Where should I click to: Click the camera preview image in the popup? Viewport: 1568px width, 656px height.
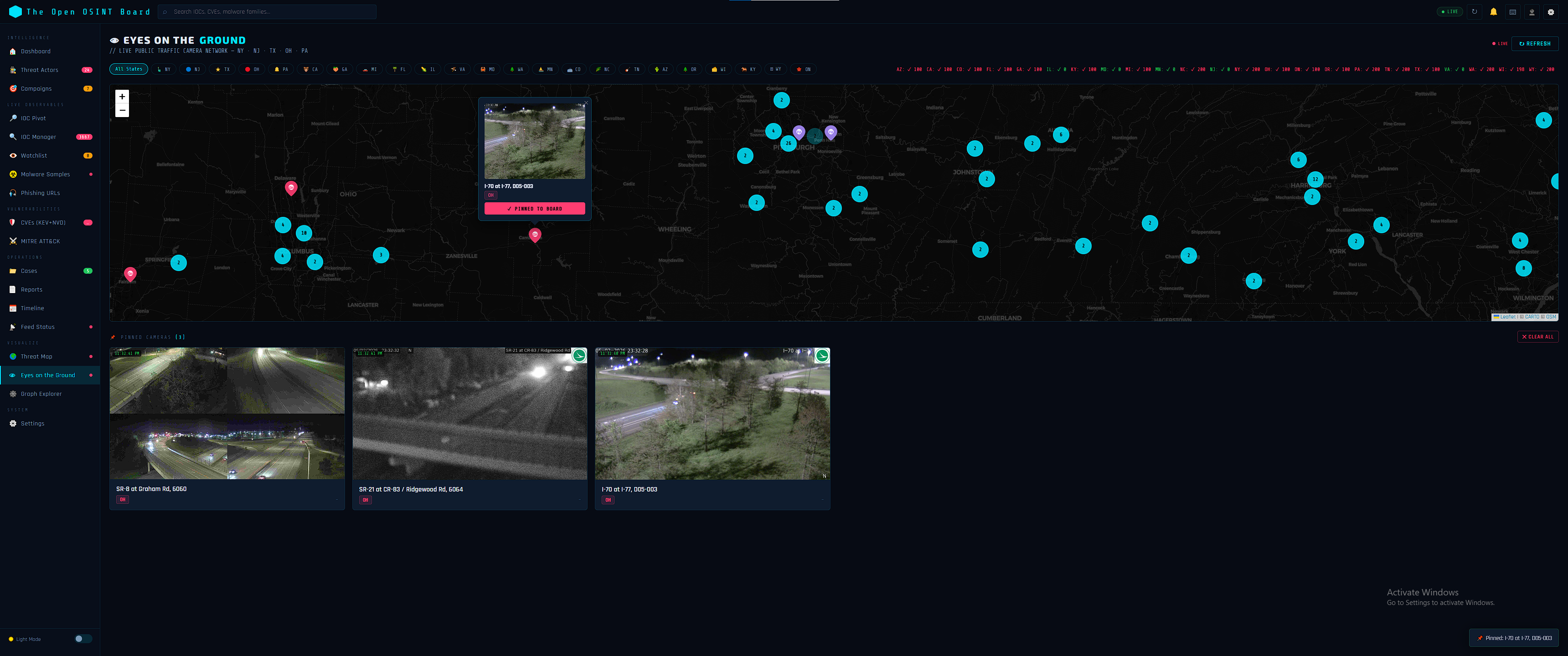(534, 141)
